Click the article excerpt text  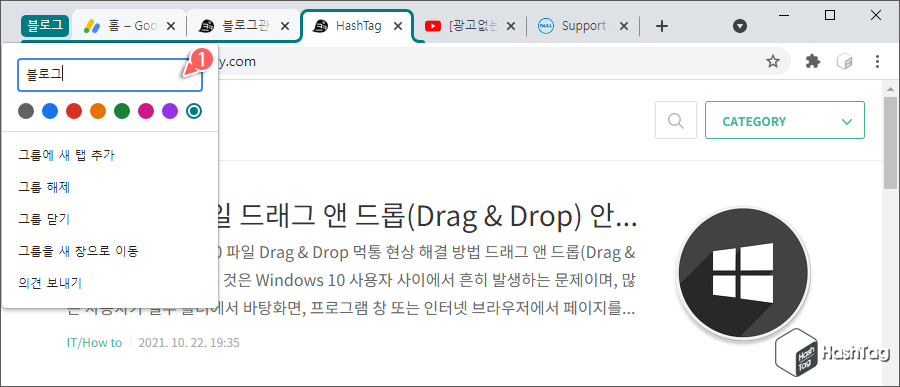[x=427, y=281]
